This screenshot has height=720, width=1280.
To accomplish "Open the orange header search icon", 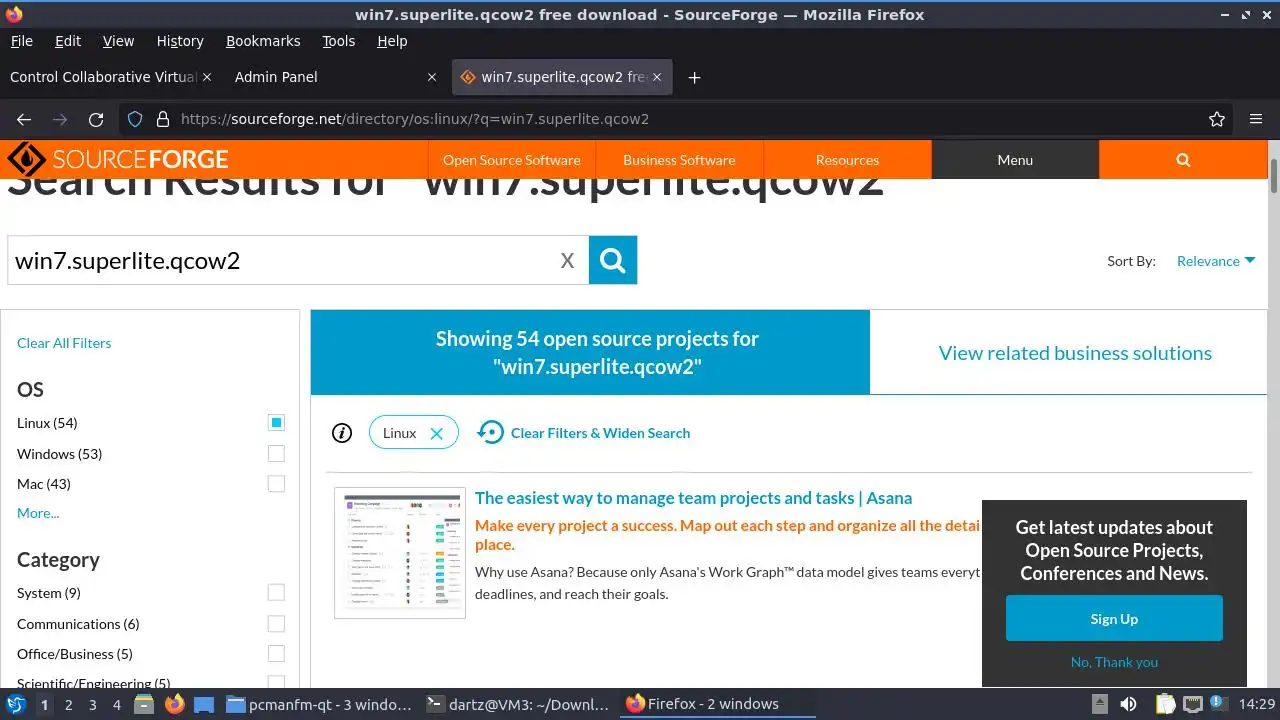I will coord(1183,160).
